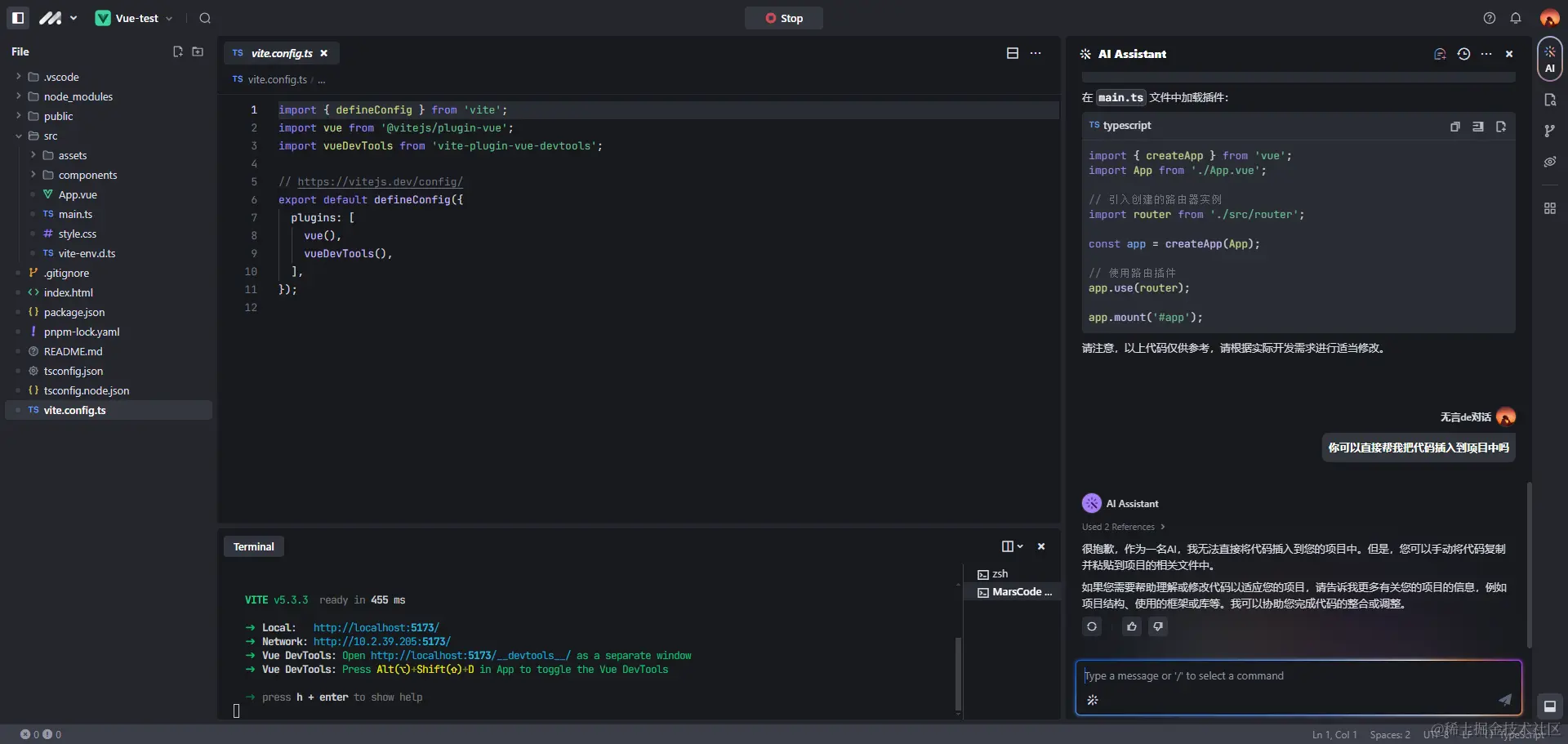
Task: Click the sparkle command icon in the input box
Action: [1093, 700]
